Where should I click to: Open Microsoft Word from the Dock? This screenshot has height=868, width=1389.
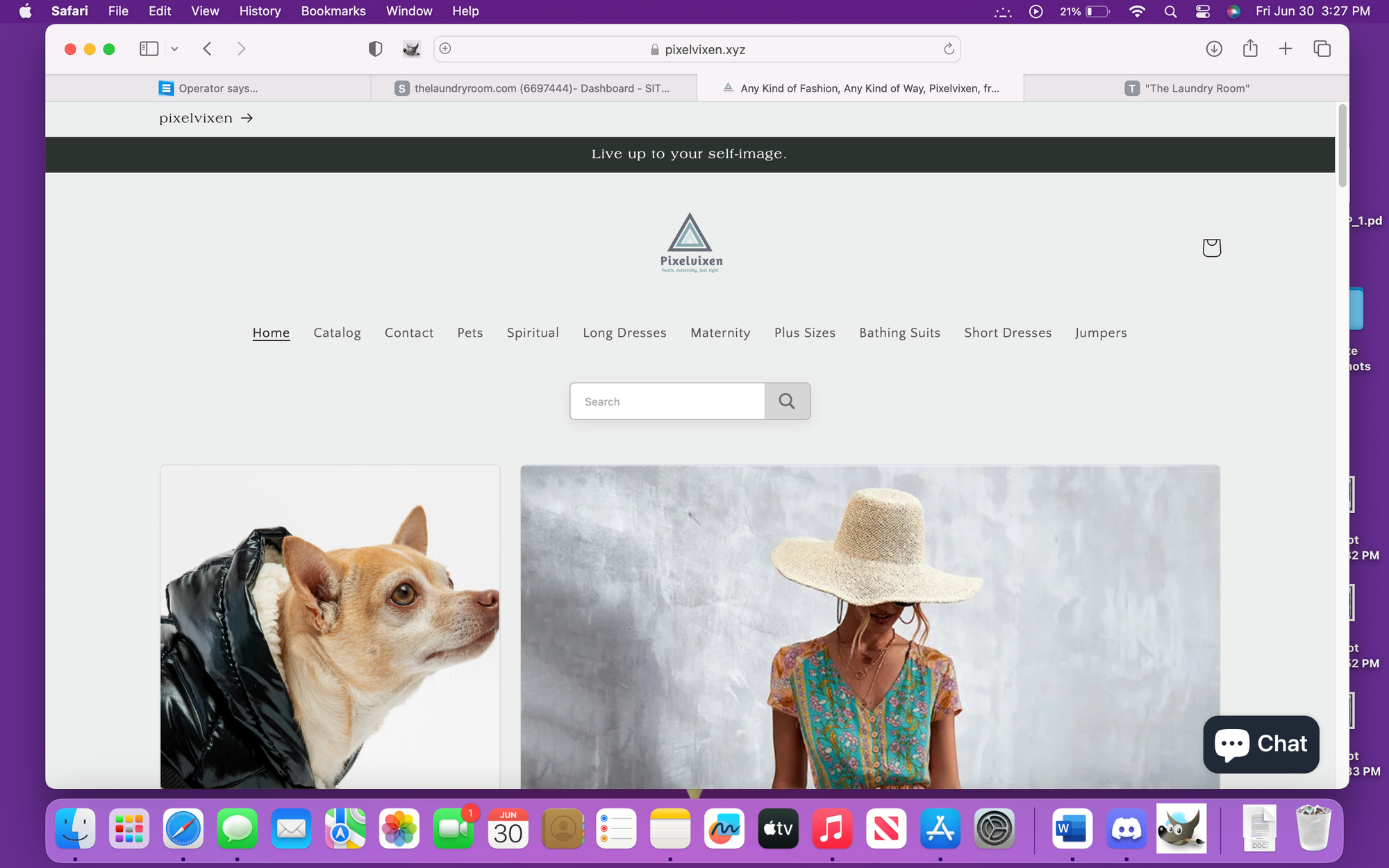tap(1072, 828)
